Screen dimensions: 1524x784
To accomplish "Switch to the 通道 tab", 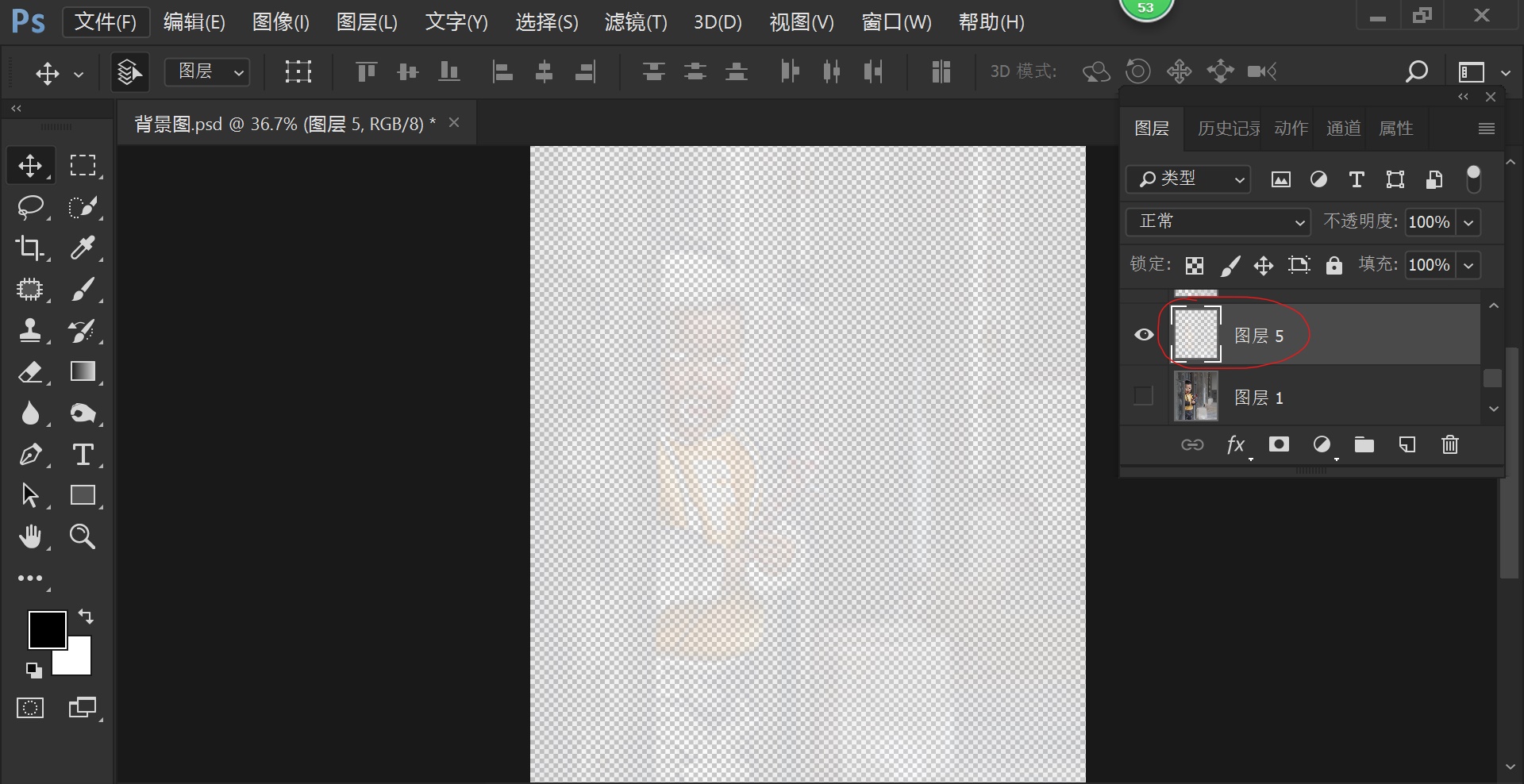I will tap(1343, 129).
